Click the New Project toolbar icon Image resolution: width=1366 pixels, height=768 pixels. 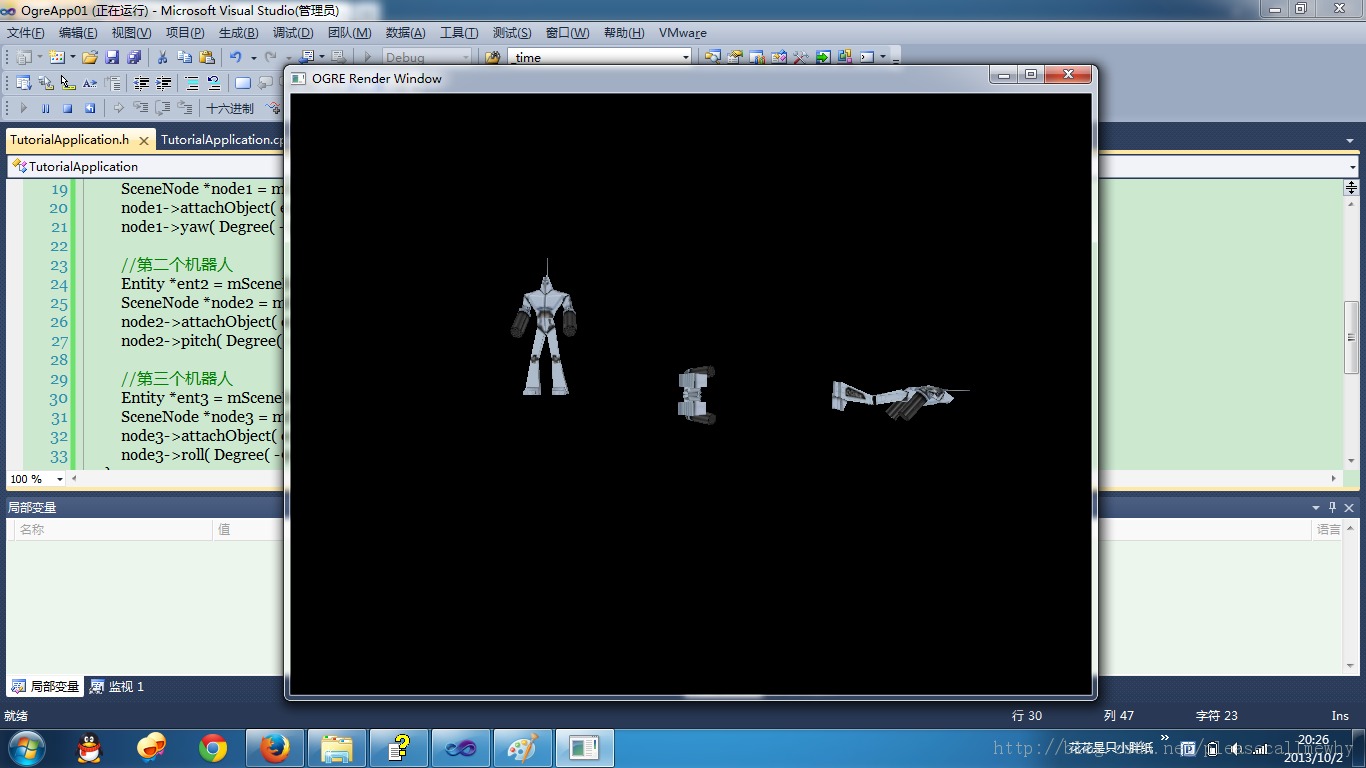[24, 57]
